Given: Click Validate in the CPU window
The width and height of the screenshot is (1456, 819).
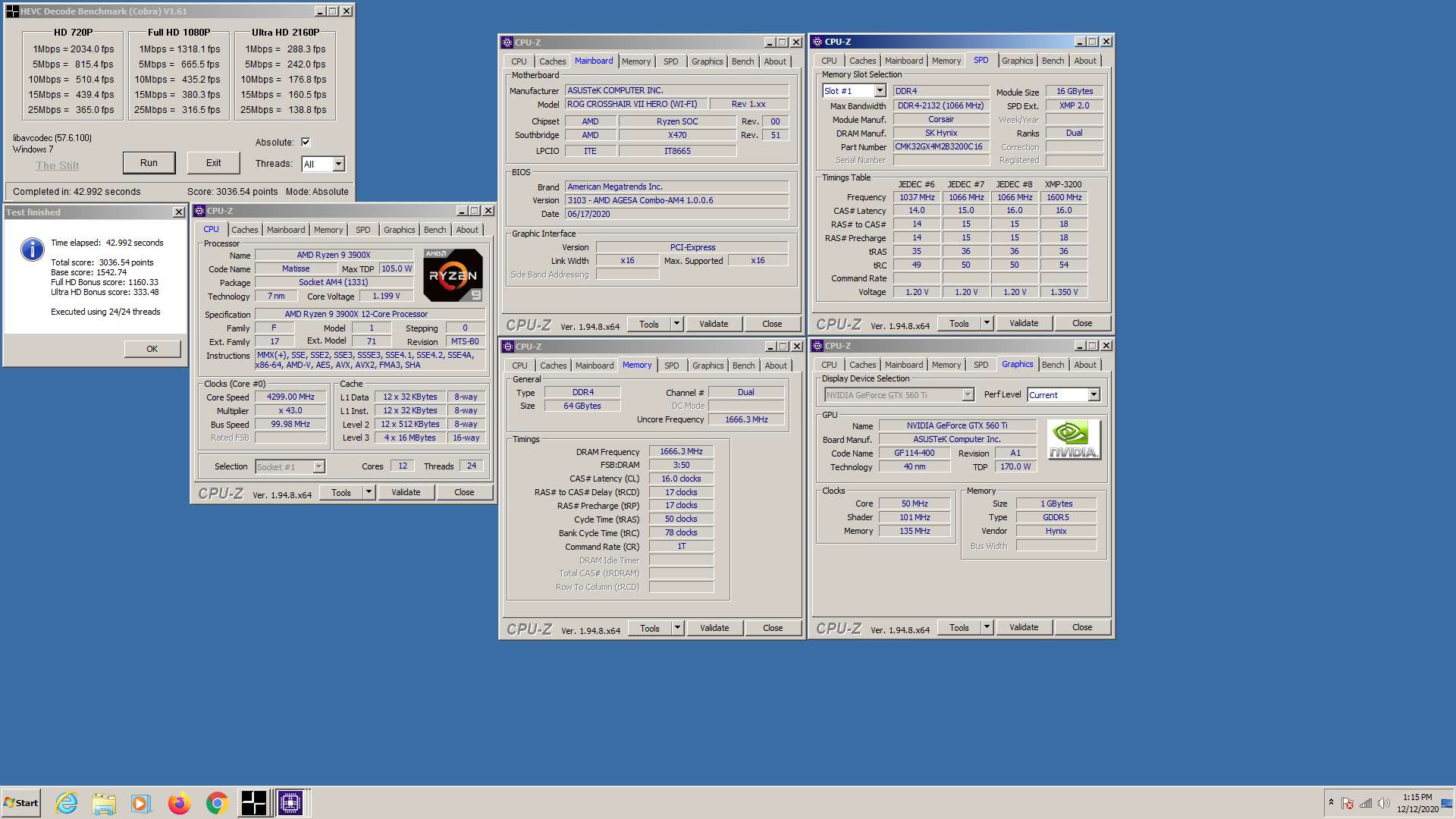Looking at the screenshot, I should pos(406,492).
